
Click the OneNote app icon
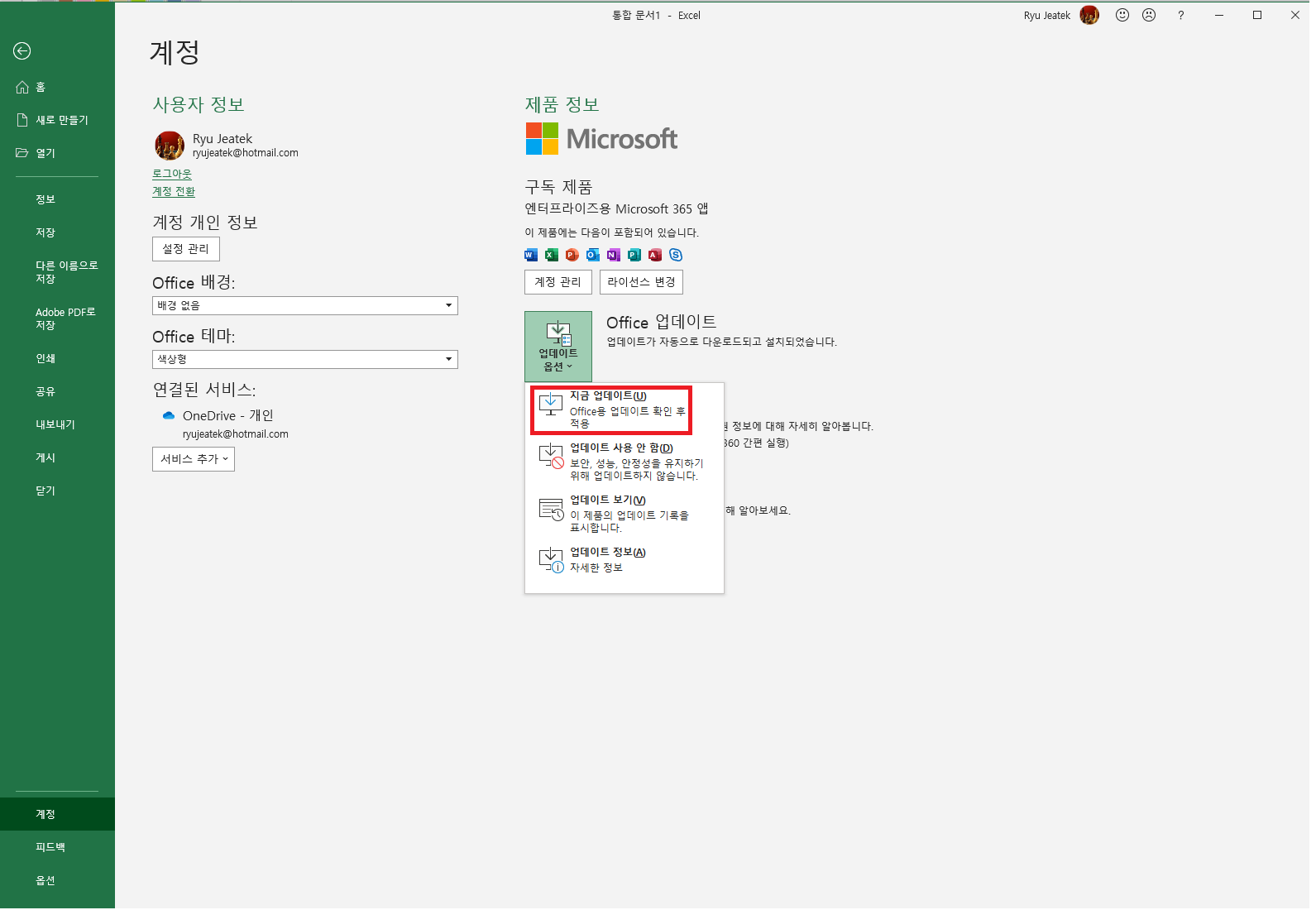(x=614, y=255)
